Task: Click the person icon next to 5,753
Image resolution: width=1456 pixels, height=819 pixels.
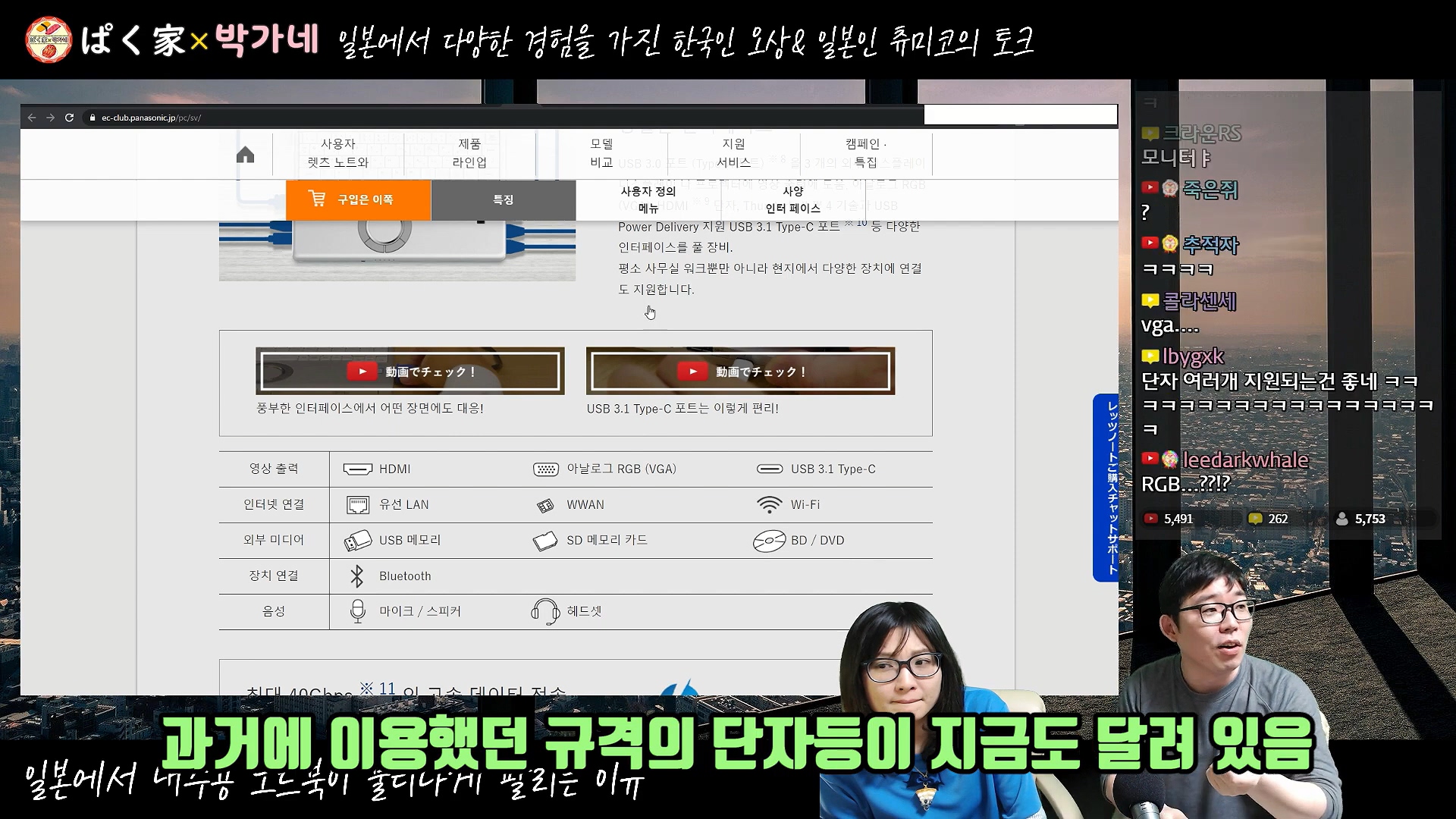Action: click(1341, 519)
